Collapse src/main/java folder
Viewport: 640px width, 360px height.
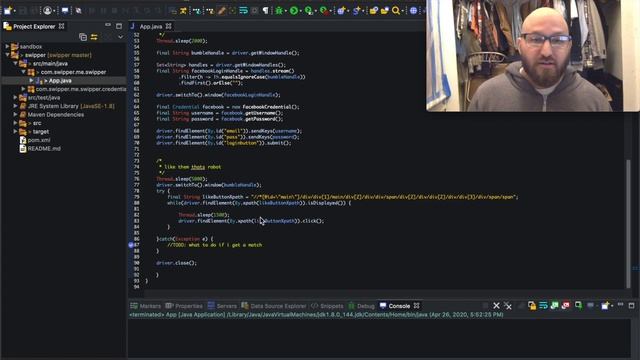pos(16,64)
